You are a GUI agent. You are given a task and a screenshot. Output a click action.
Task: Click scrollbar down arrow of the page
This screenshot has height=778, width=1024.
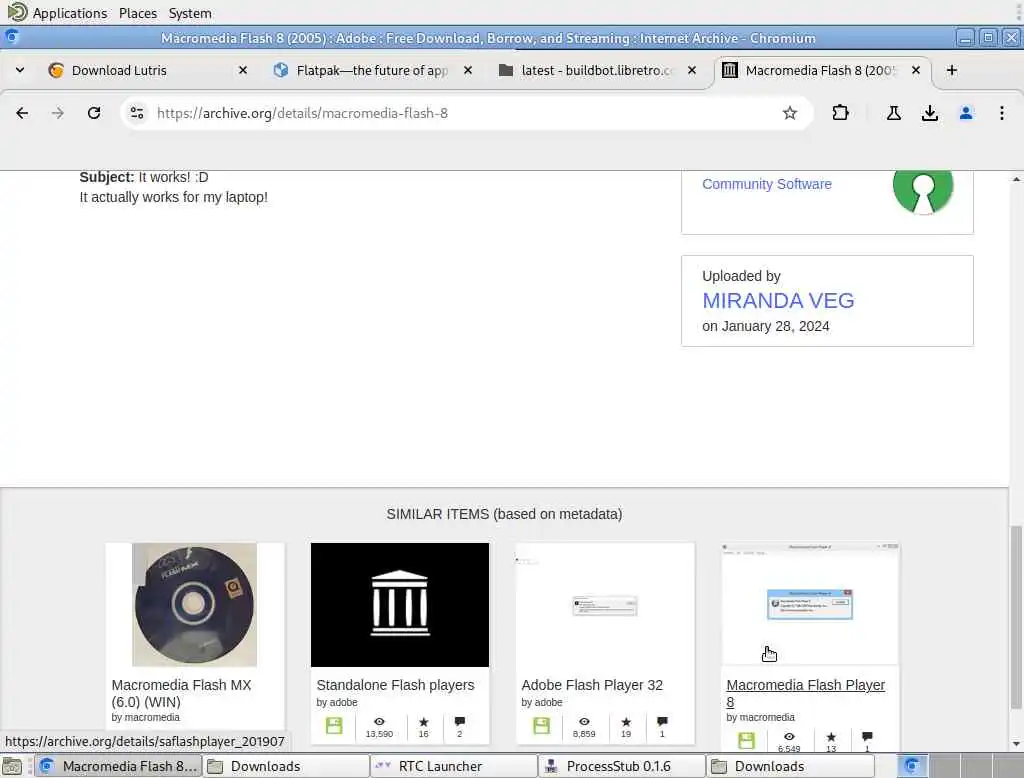tap(1016, 744)
